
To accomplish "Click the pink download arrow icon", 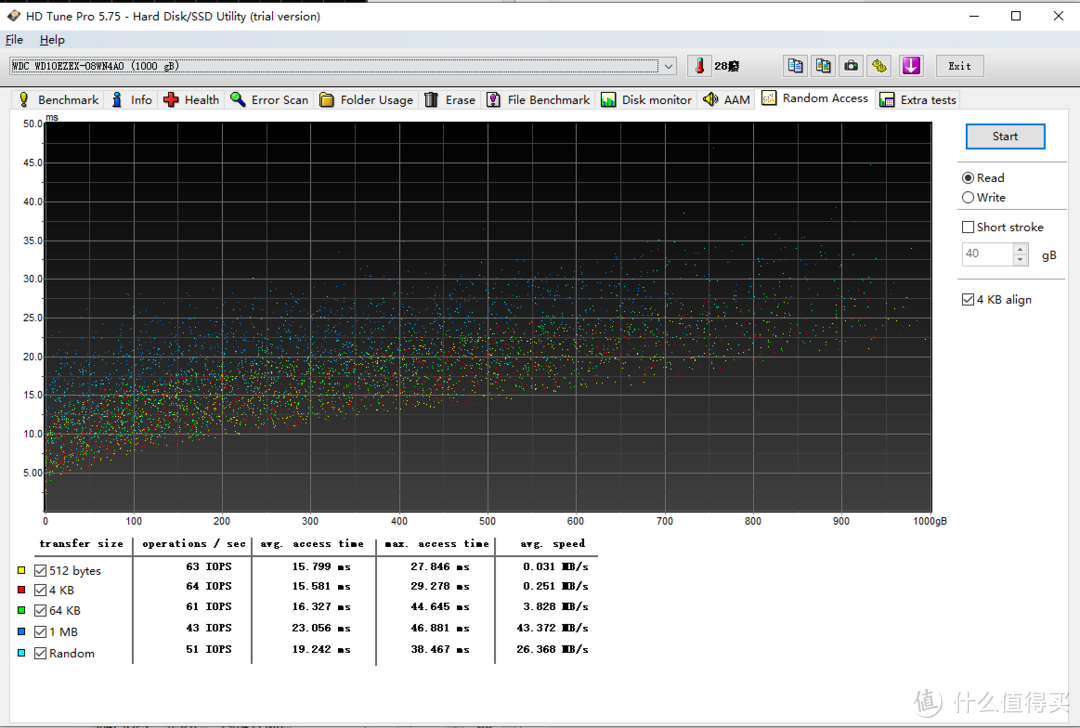I will tap(911, 66).
